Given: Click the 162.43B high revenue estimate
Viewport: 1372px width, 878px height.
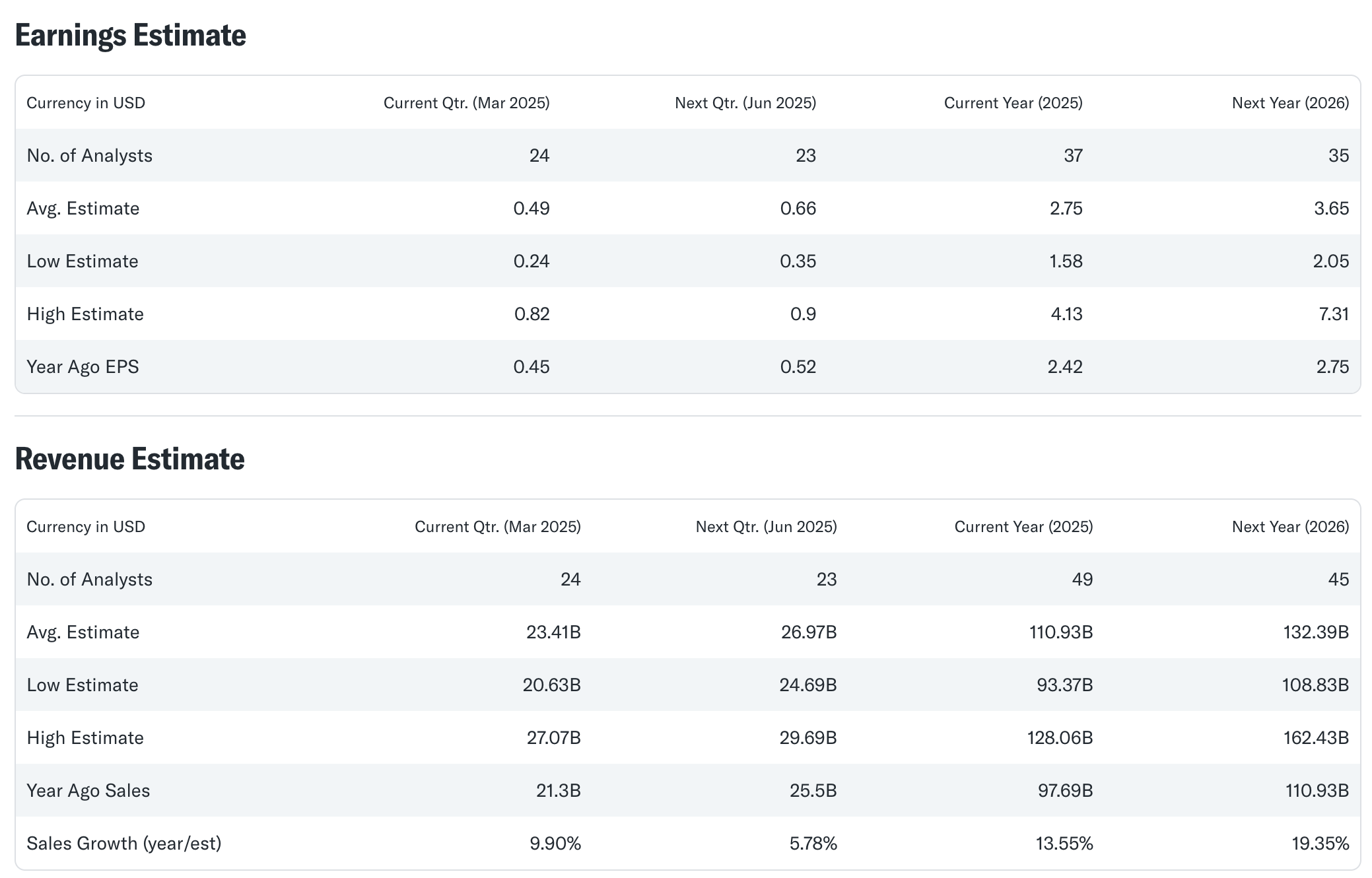Looking at the screenshot, I should [1315, 738].
